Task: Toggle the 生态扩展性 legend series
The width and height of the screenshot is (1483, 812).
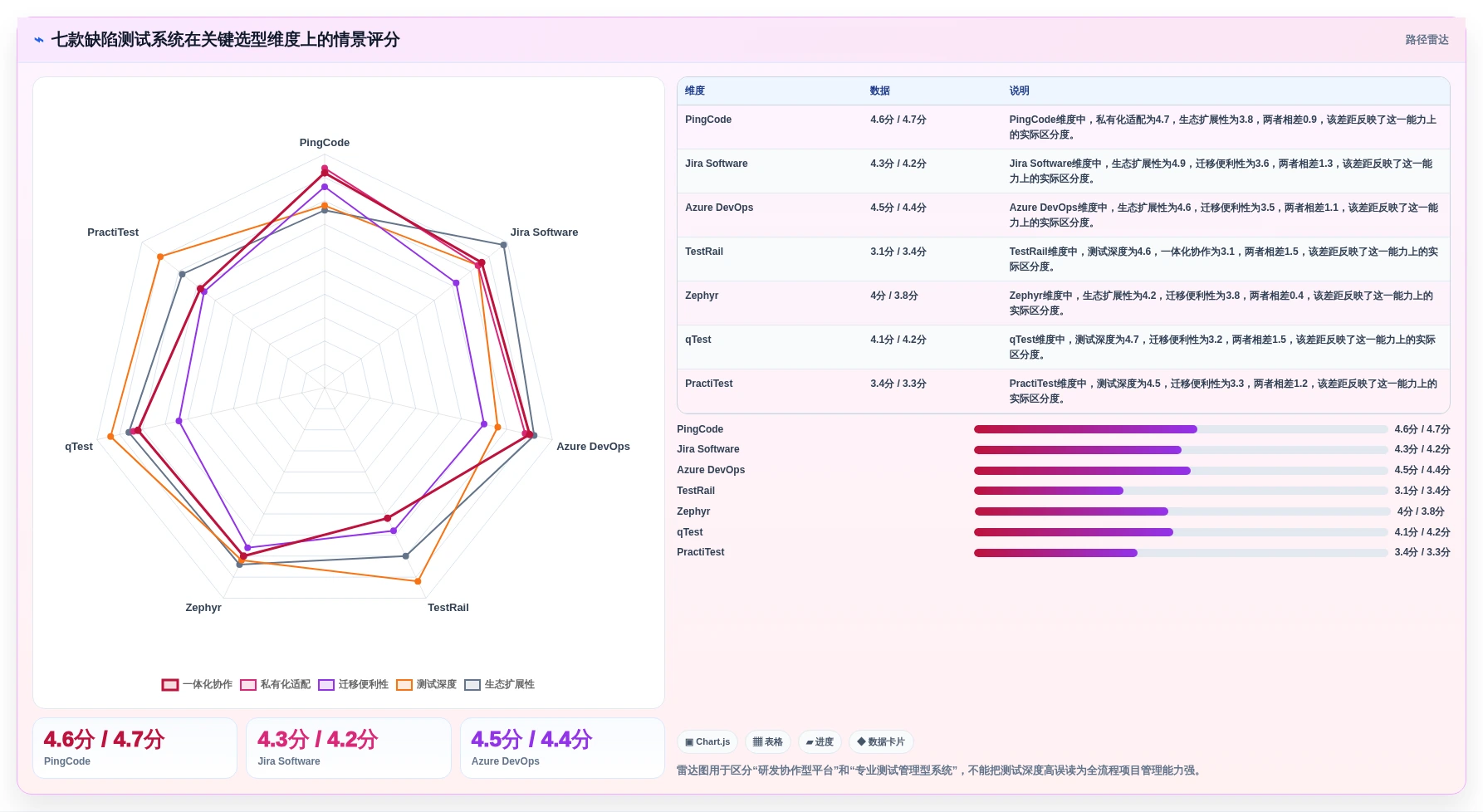Action: pyautogui.click(x=500, y=684)
